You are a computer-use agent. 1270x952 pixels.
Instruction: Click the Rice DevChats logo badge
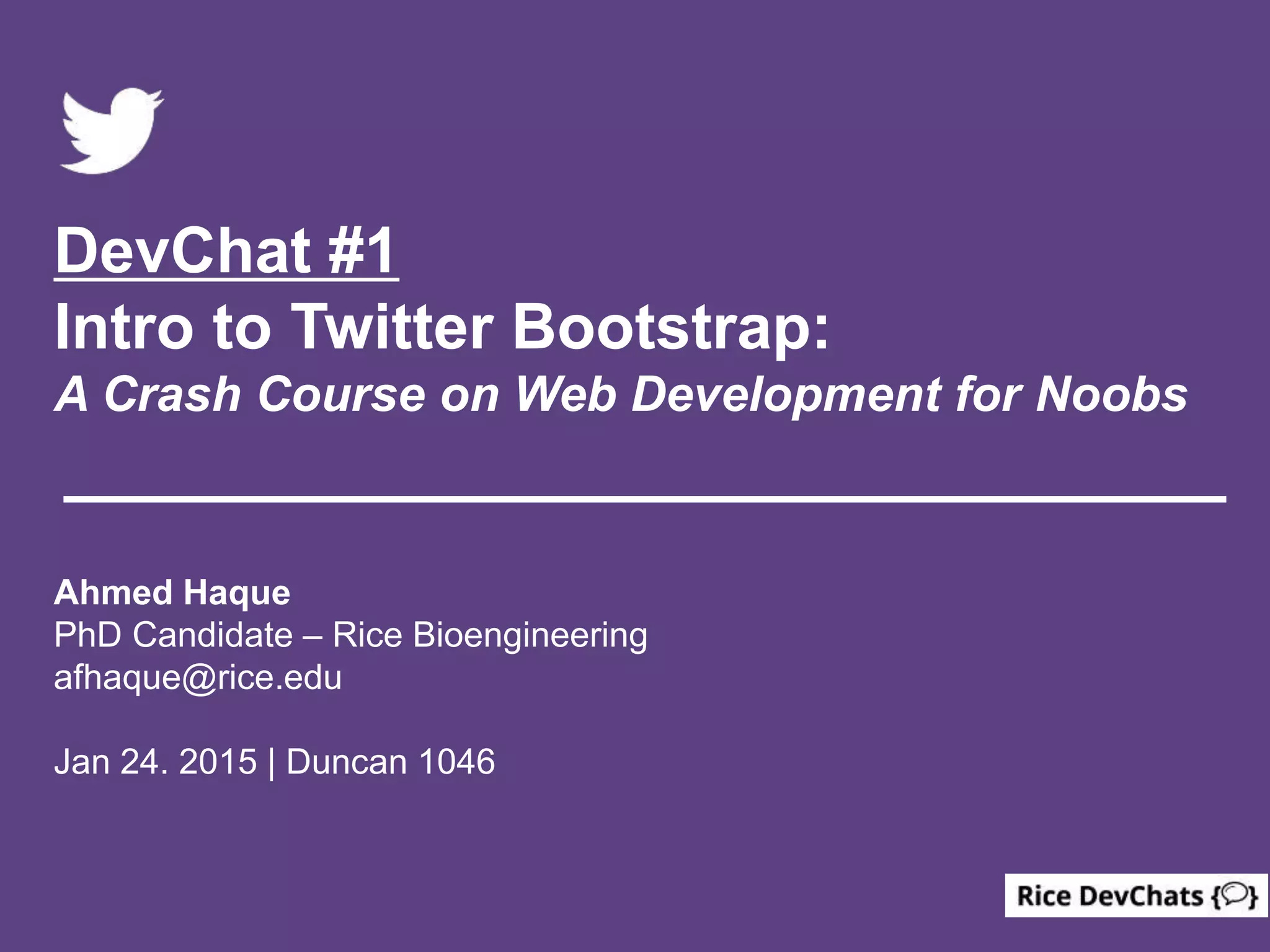(x=1136, y=896)
